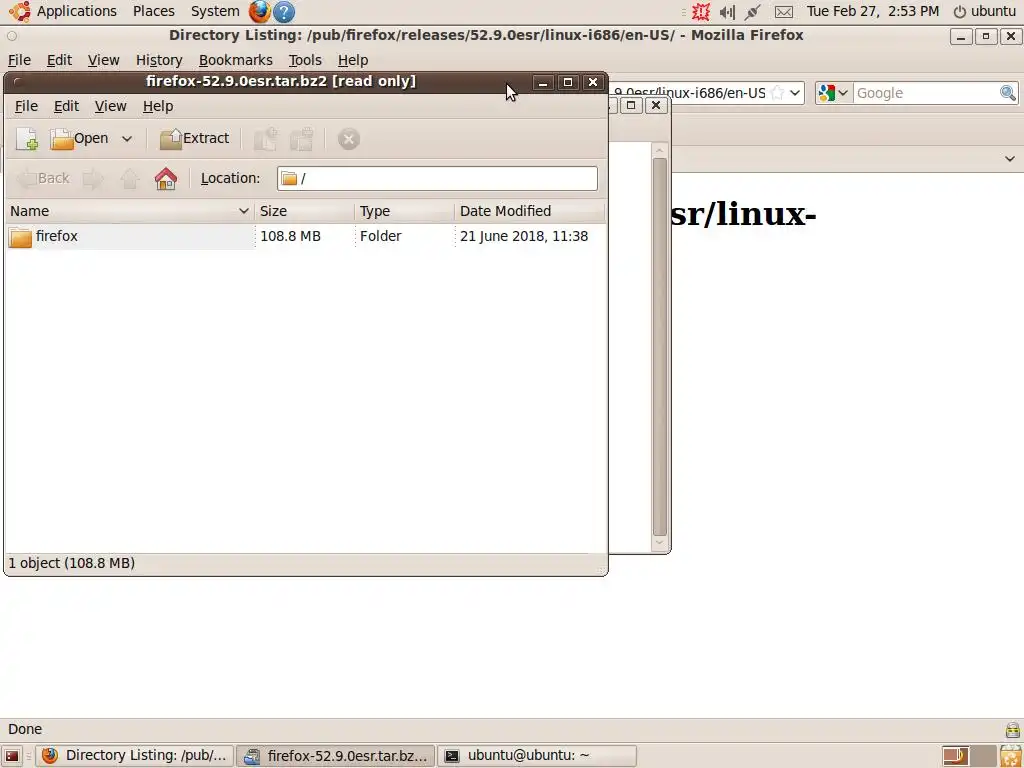Click the new archive icon in toolbar
Image resolution: width=1024 pixels, height=768 pixels.
click(x=27, y=138)
